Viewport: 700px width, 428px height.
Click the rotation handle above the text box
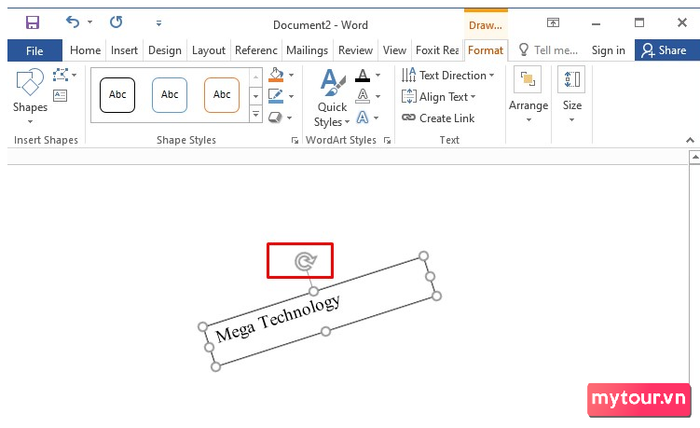click(x=305, y=261)
